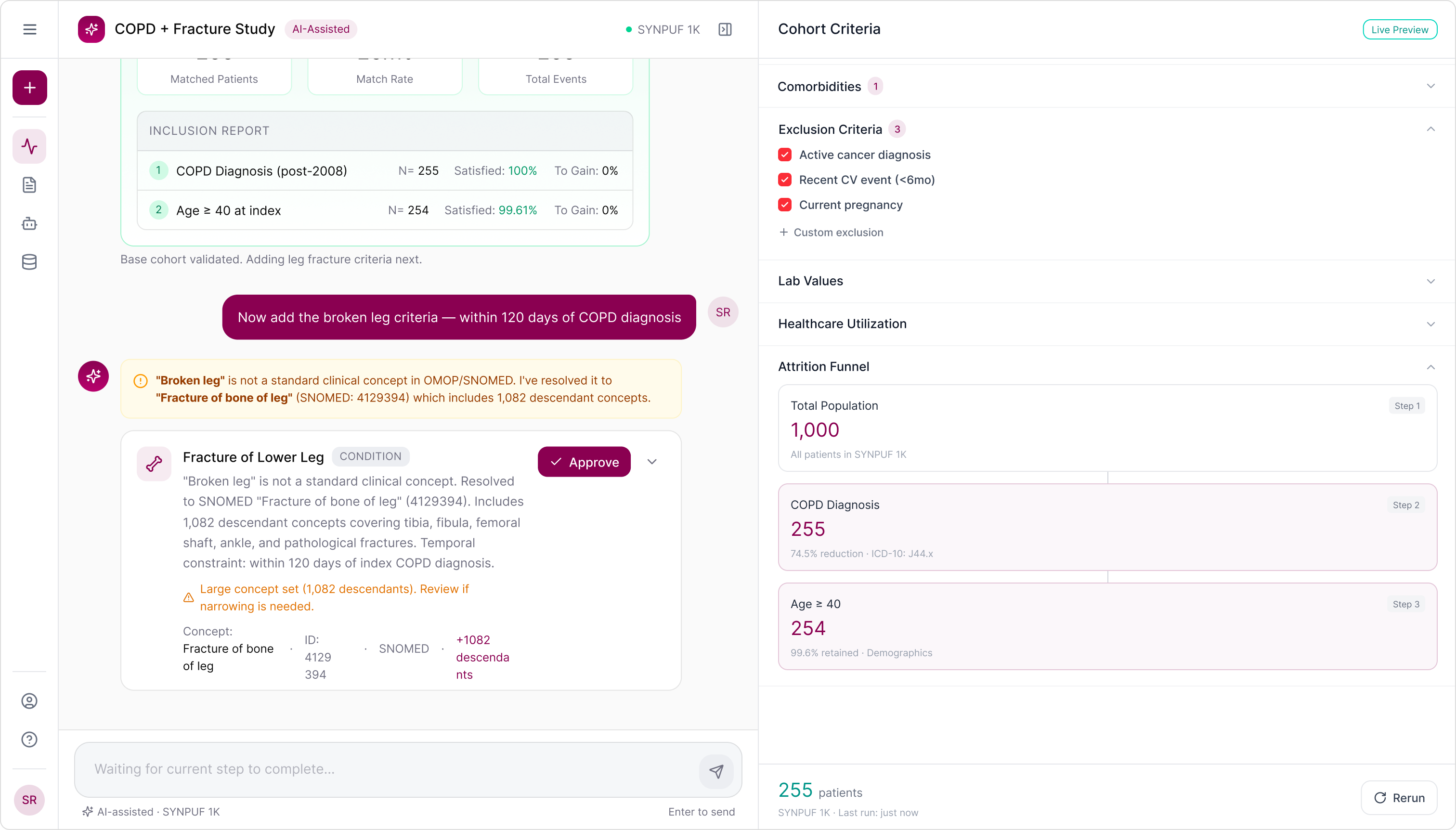The height and width of the screenshot is (830, 1456).
Task: Uncheck Active cancer diagnosis exclusion
Action: (785, 155)
